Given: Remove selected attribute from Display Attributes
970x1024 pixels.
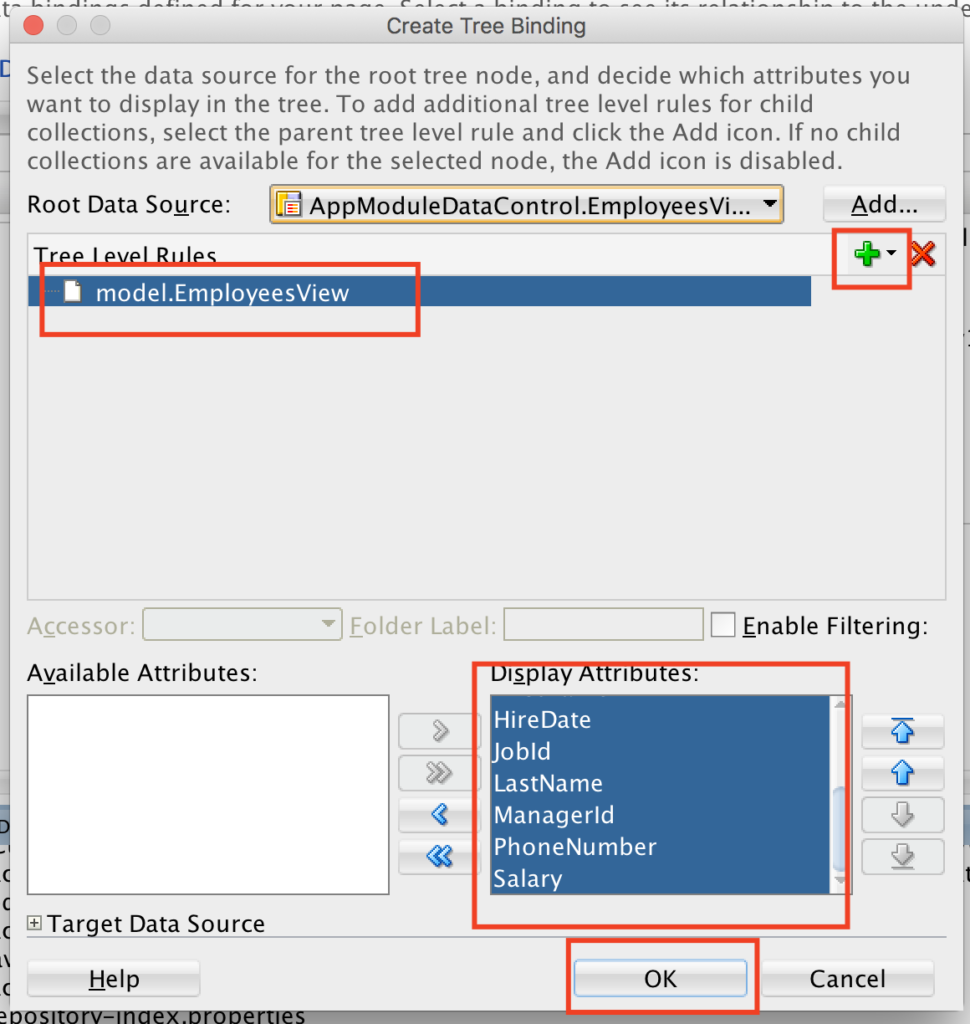Looking at the screenshot, I should point(438,815).
